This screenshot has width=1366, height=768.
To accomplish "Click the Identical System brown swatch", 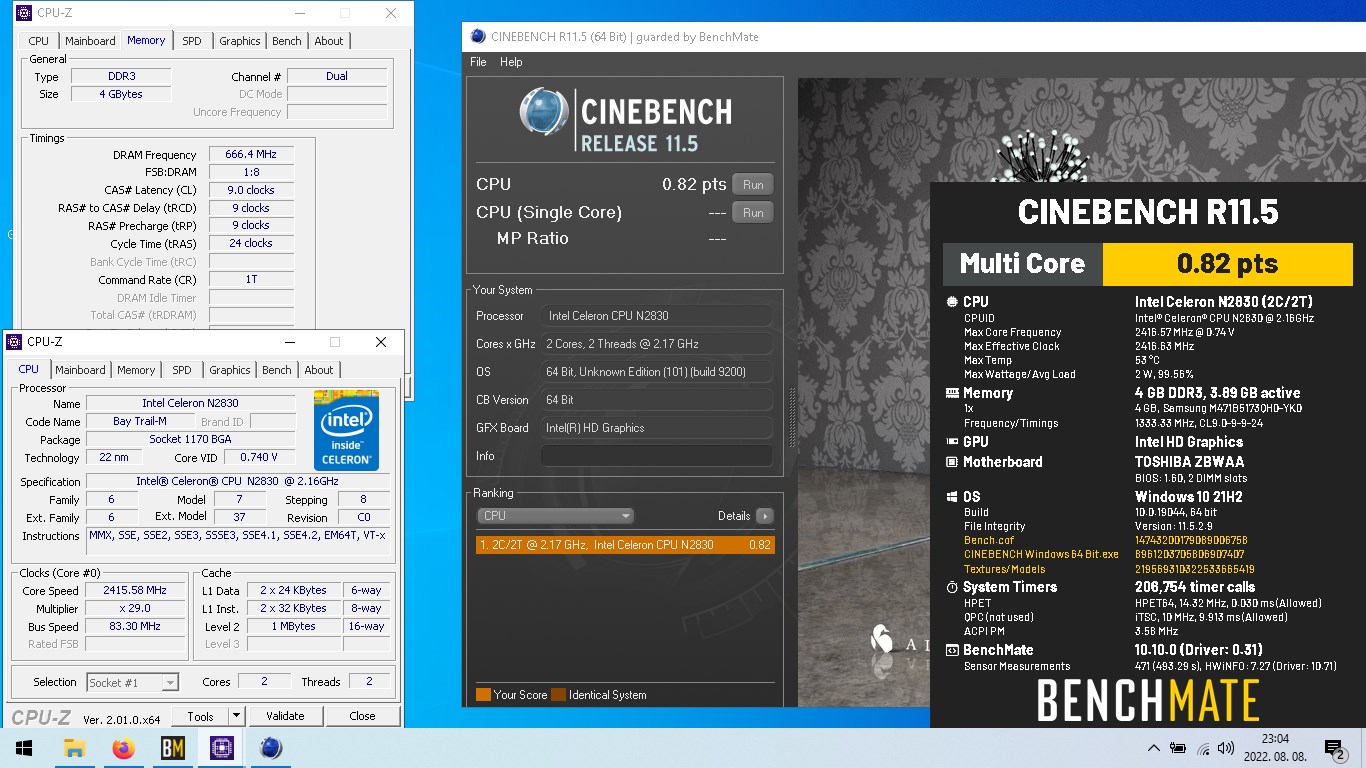I will (559, 695).
